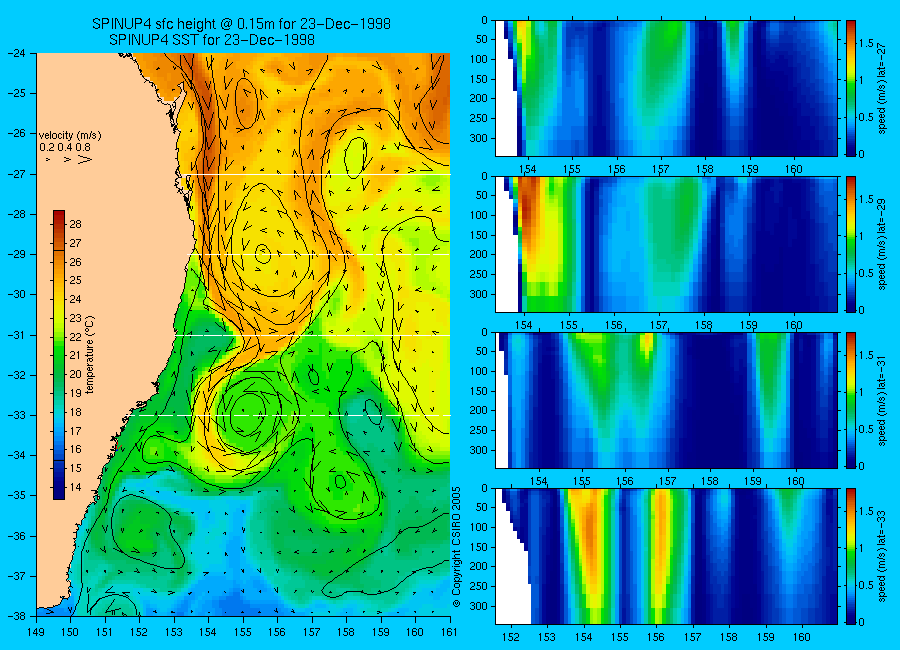Click the '22' value on the temperature scale
The image size is (900, 650).
click(x=75, y=336)
